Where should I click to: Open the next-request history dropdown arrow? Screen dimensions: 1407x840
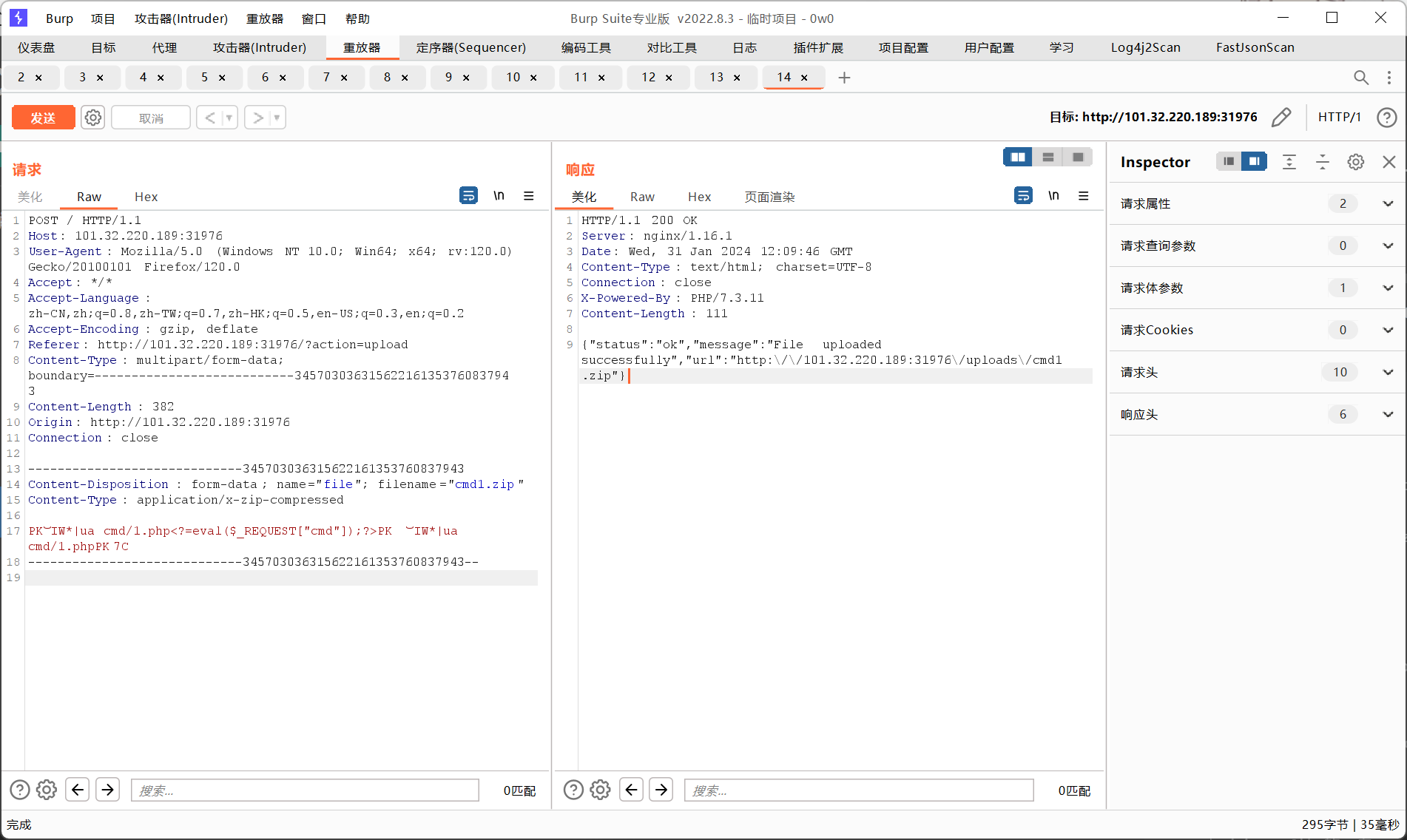[x=277, y=118]
